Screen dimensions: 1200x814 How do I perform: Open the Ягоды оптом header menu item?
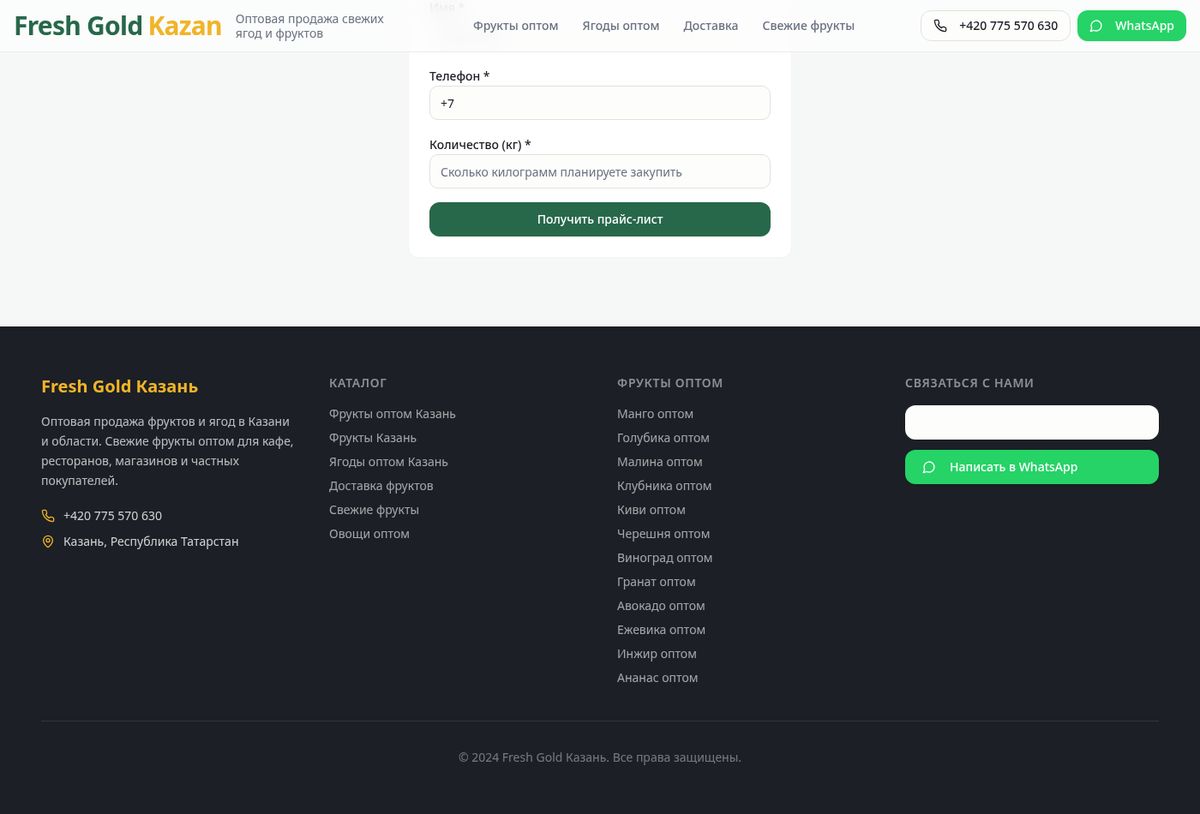(621, 26)
